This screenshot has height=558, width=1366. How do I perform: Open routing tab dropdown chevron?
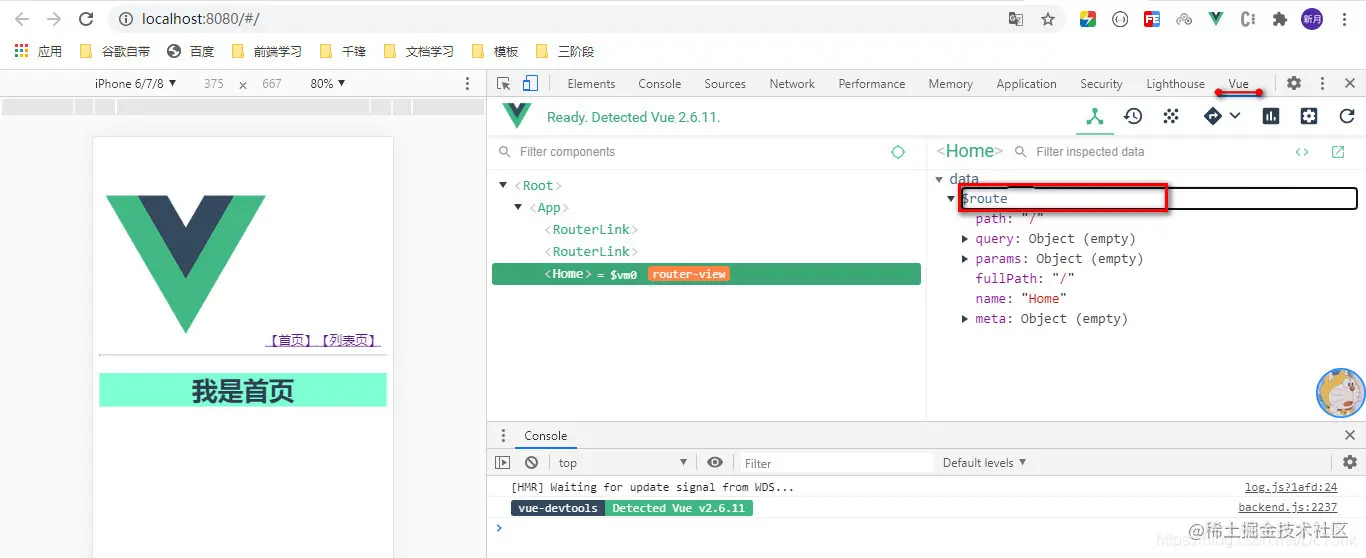1235,117
